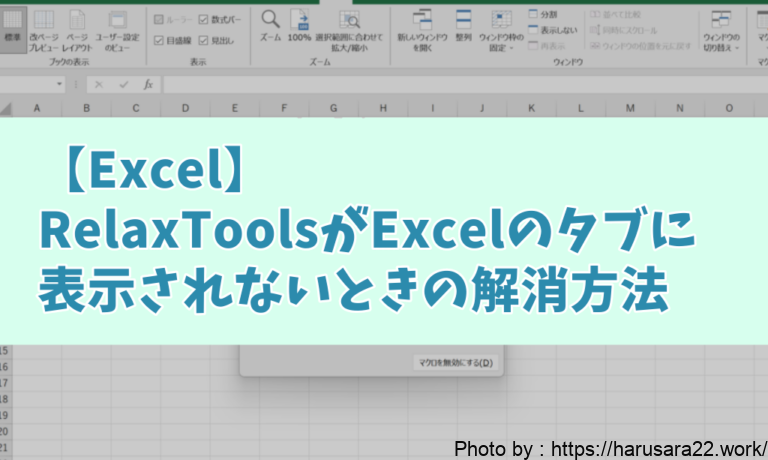The height and width of the screenshot is (460, 768).
Task: Select column K header
Action: pyautogui.click(x=531, y=108)
